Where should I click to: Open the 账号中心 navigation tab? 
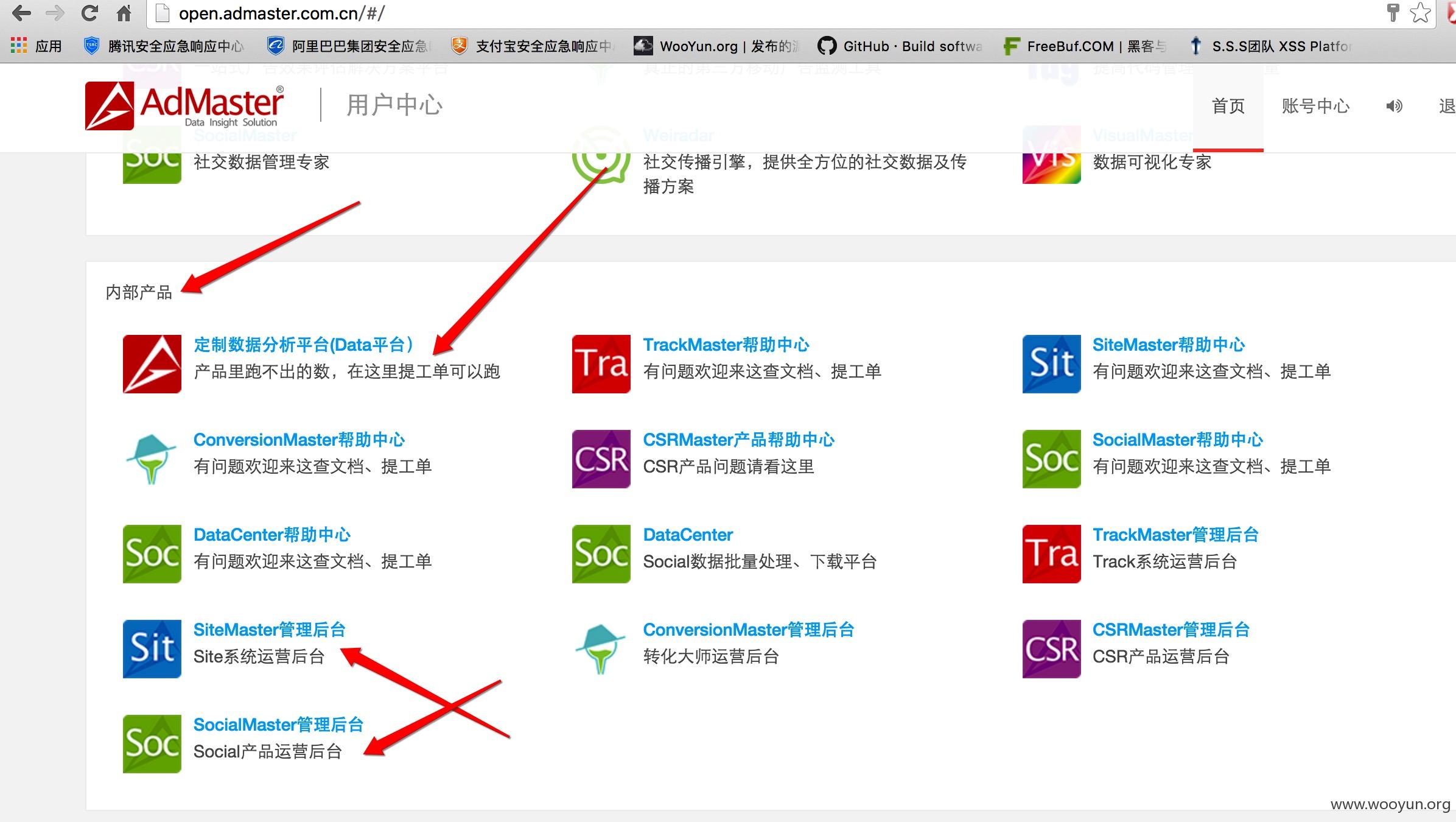click(x=1316, y=106)
